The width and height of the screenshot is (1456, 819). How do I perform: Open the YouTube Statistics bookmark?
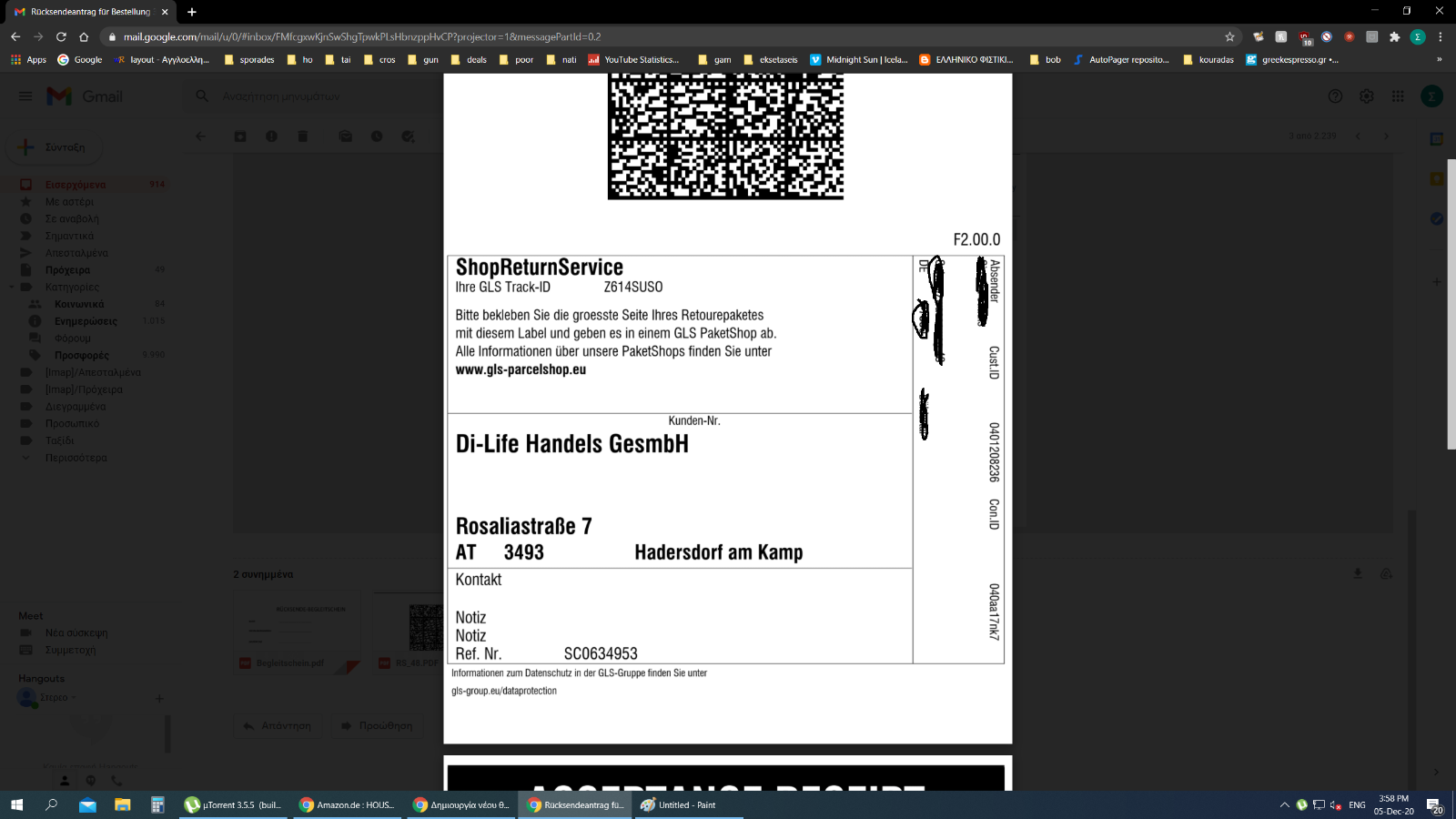point(634,59)
